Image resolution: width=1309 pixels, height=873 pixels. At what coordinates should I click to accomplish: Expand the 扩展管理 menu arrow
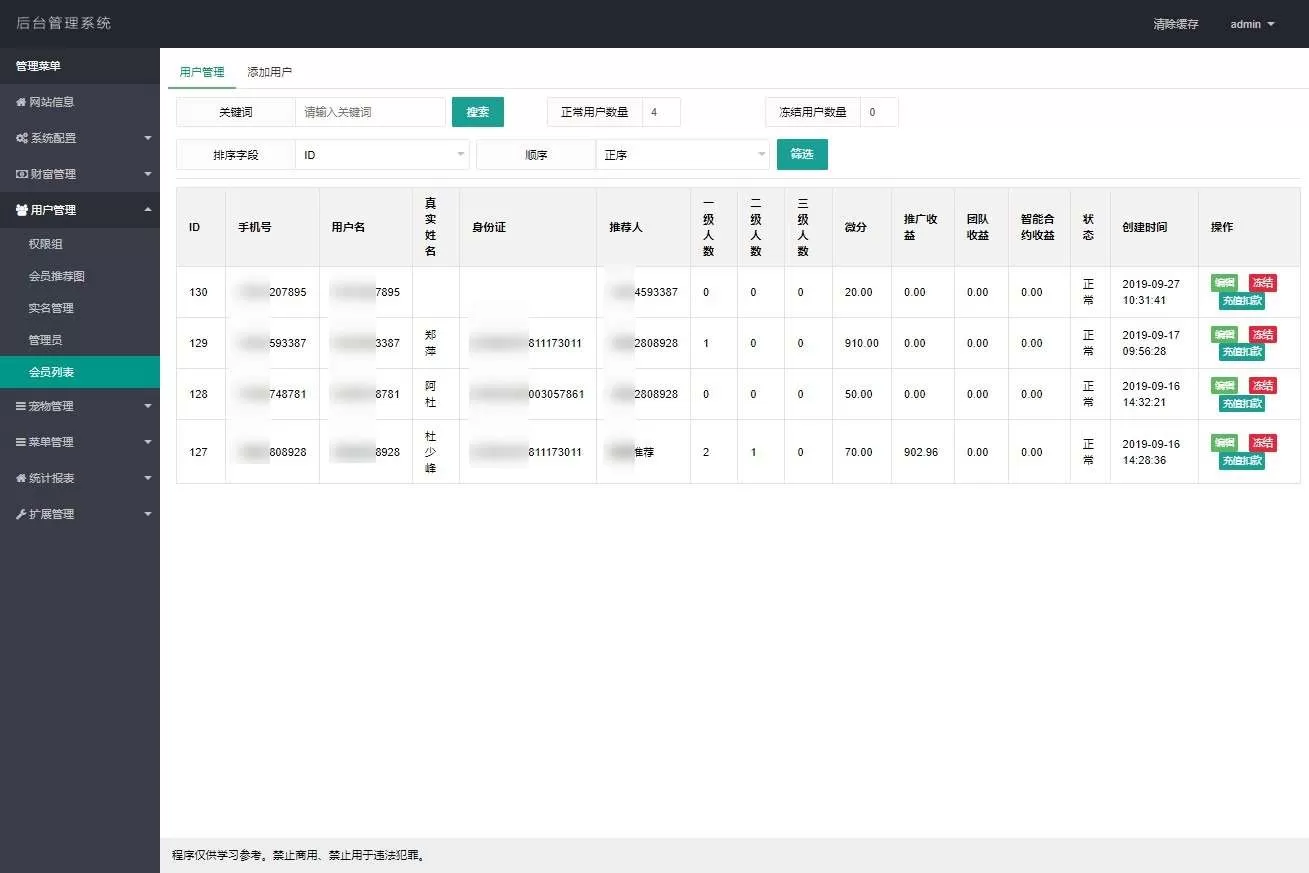(x=148, y=514)
